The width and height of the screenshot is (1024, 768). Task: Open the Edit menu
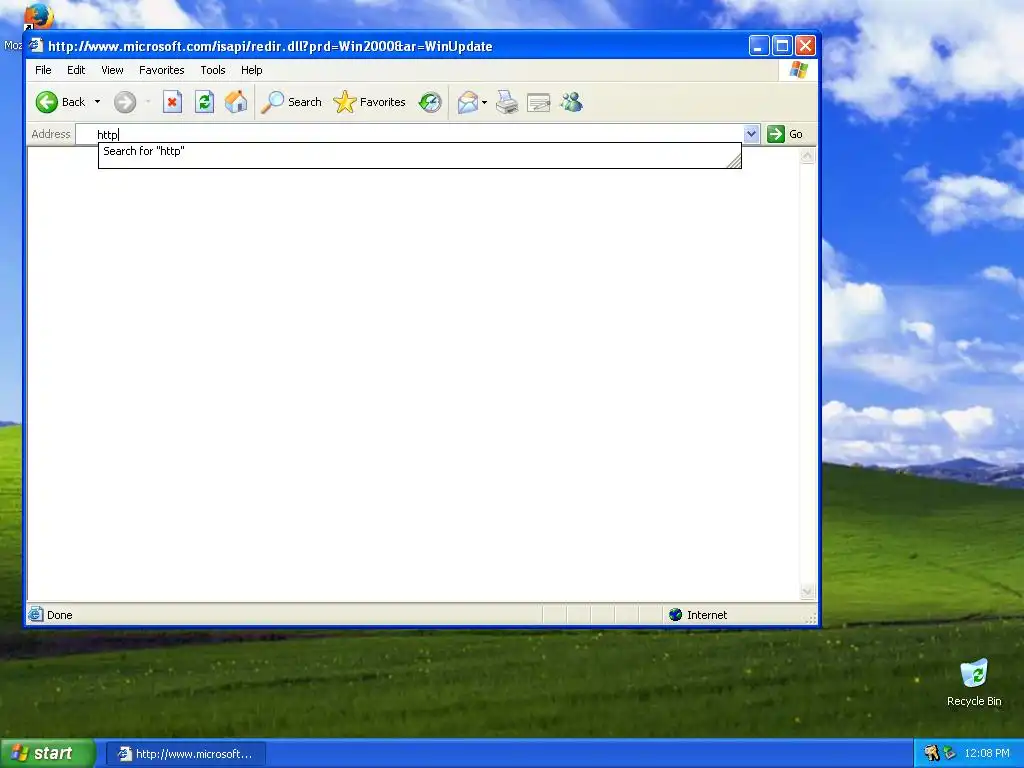tap(76, 70)
